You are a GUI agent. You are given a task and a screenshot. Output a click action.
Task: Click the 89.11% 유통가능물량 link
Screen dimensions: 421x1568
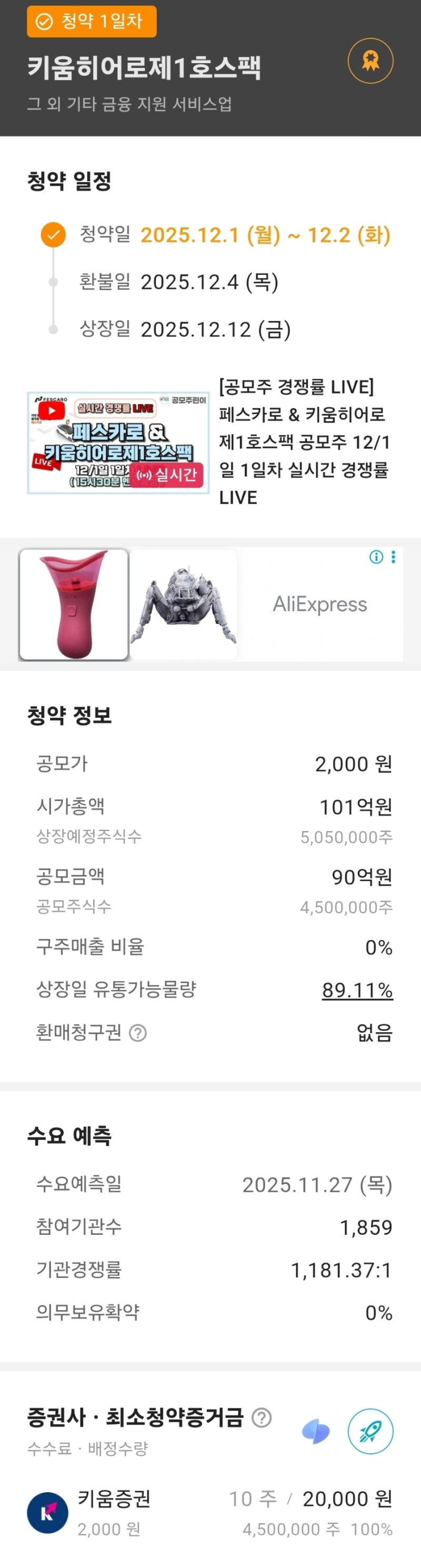[x=357, y=991]
